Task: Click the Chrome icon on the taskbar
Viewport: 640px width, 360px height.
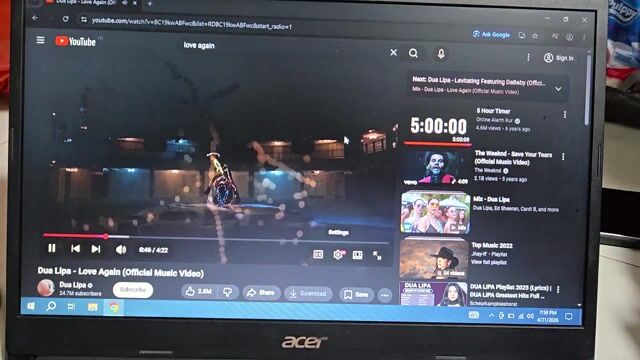Action: point(114,307)
